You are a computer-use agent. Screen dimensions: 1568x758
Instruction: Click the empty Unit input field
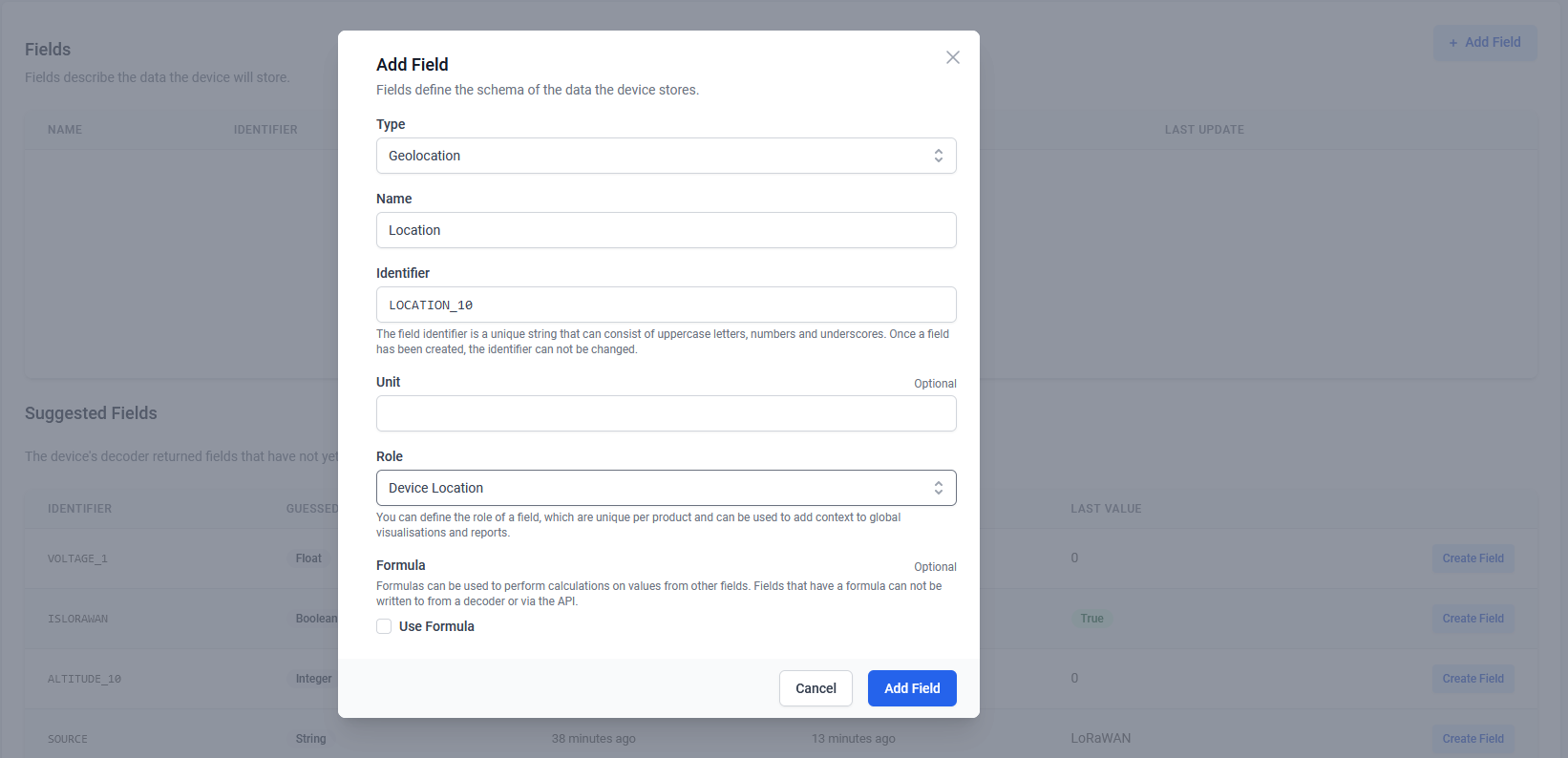coord(666,413)
